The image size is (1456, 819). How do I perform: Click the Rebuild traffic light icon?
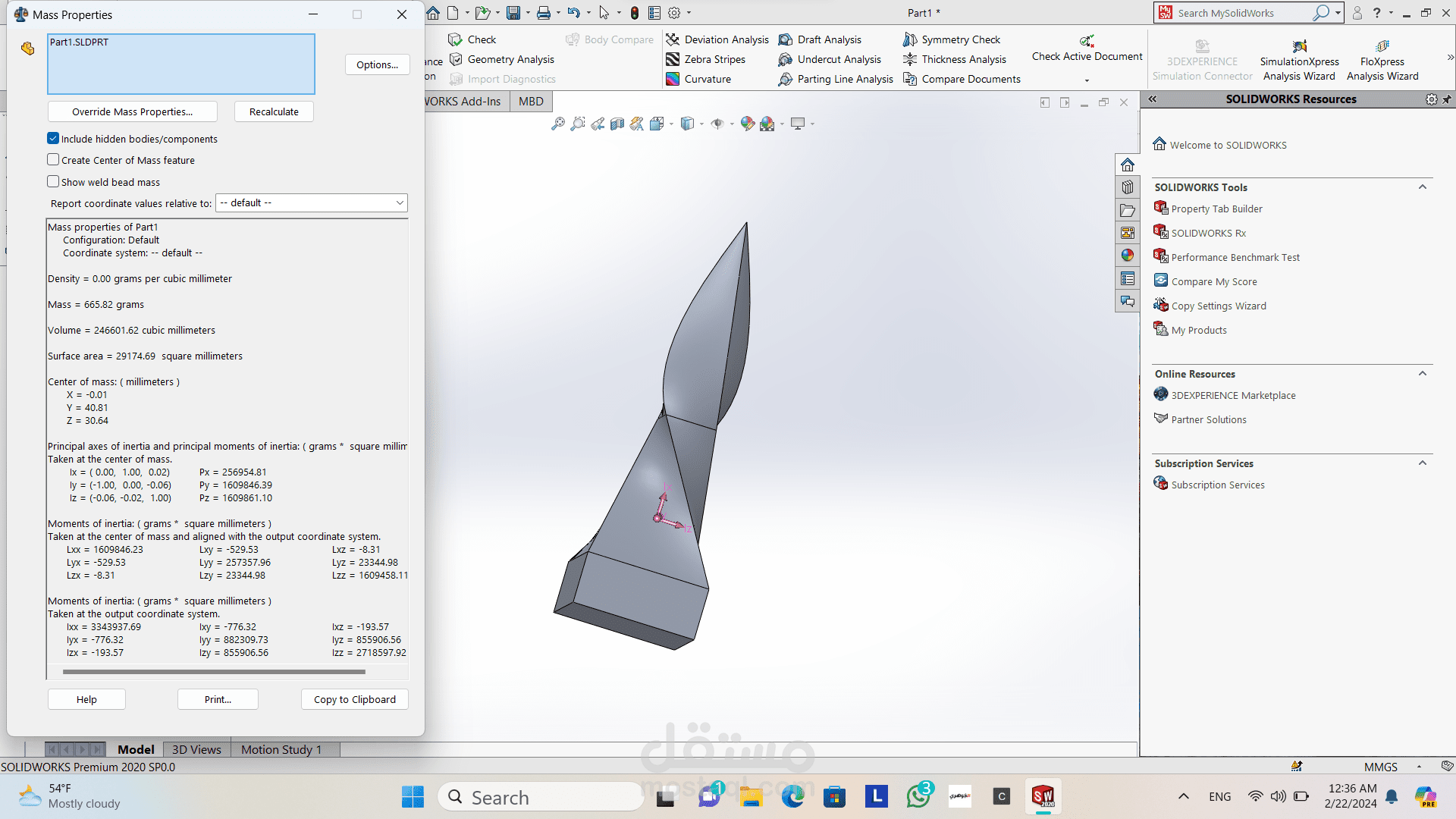pos(635,13)
